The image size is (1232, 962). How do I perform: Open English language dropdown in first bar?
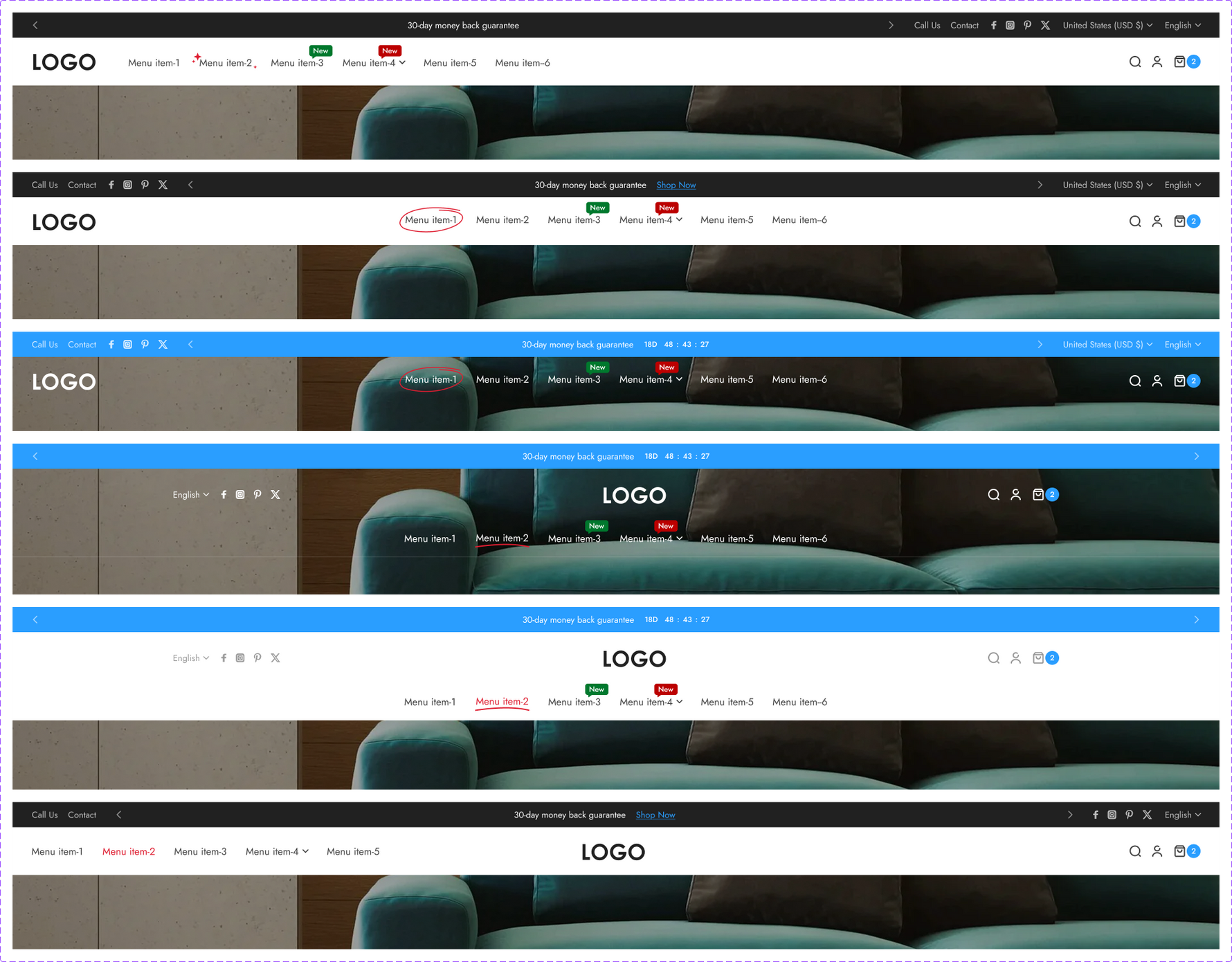[1183, 26]
